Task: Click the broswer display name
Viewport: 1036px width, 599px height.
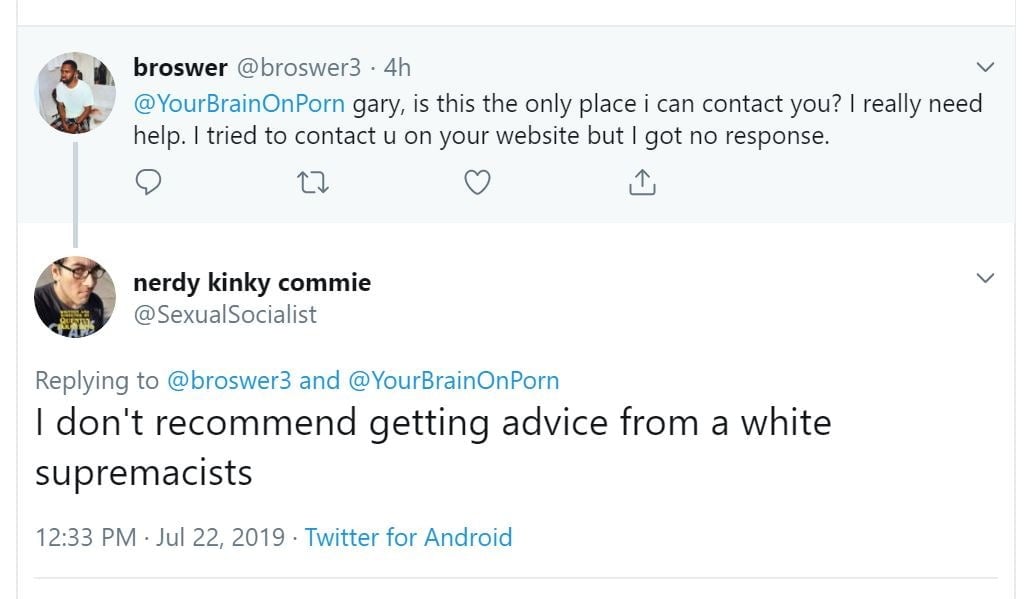Action: (180, 68)
